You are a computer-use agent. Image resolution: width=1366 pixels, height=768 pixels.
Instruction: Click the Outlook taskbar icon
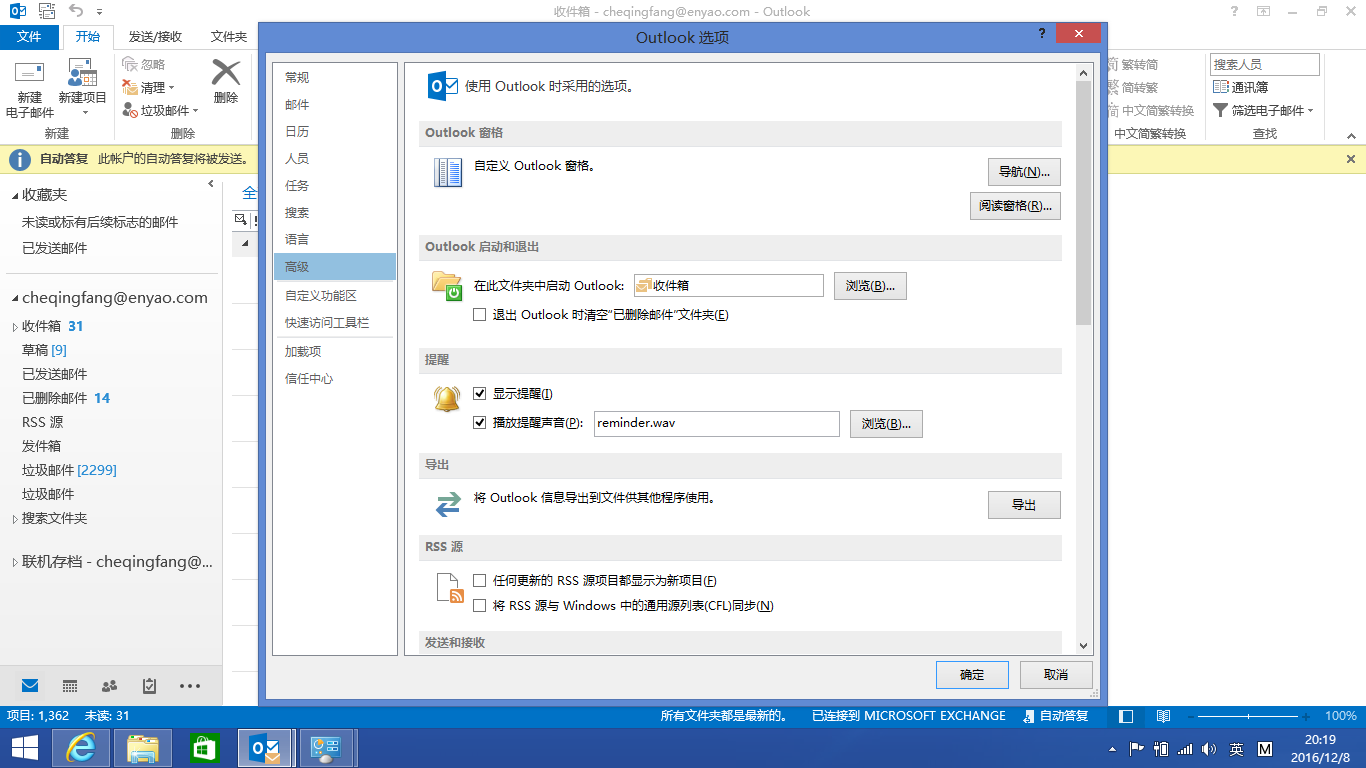click(264, 748)
